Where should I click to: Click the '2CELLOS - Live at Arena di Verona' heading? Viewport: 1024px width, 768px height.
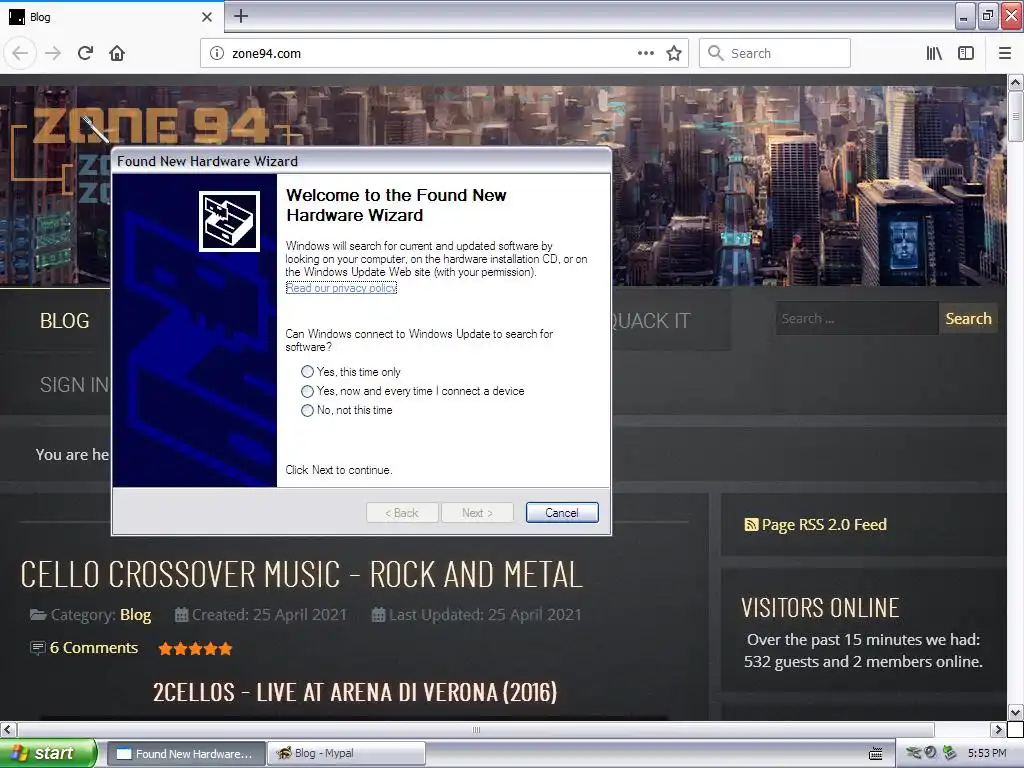click(355, 692)
